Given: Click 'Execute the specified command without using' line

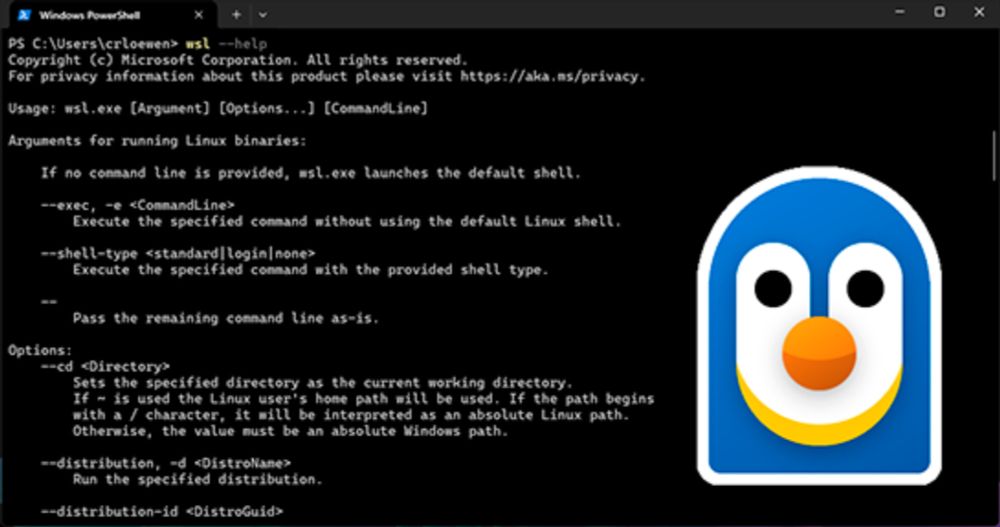Looking at the screenshot, I should click(346, 221).
